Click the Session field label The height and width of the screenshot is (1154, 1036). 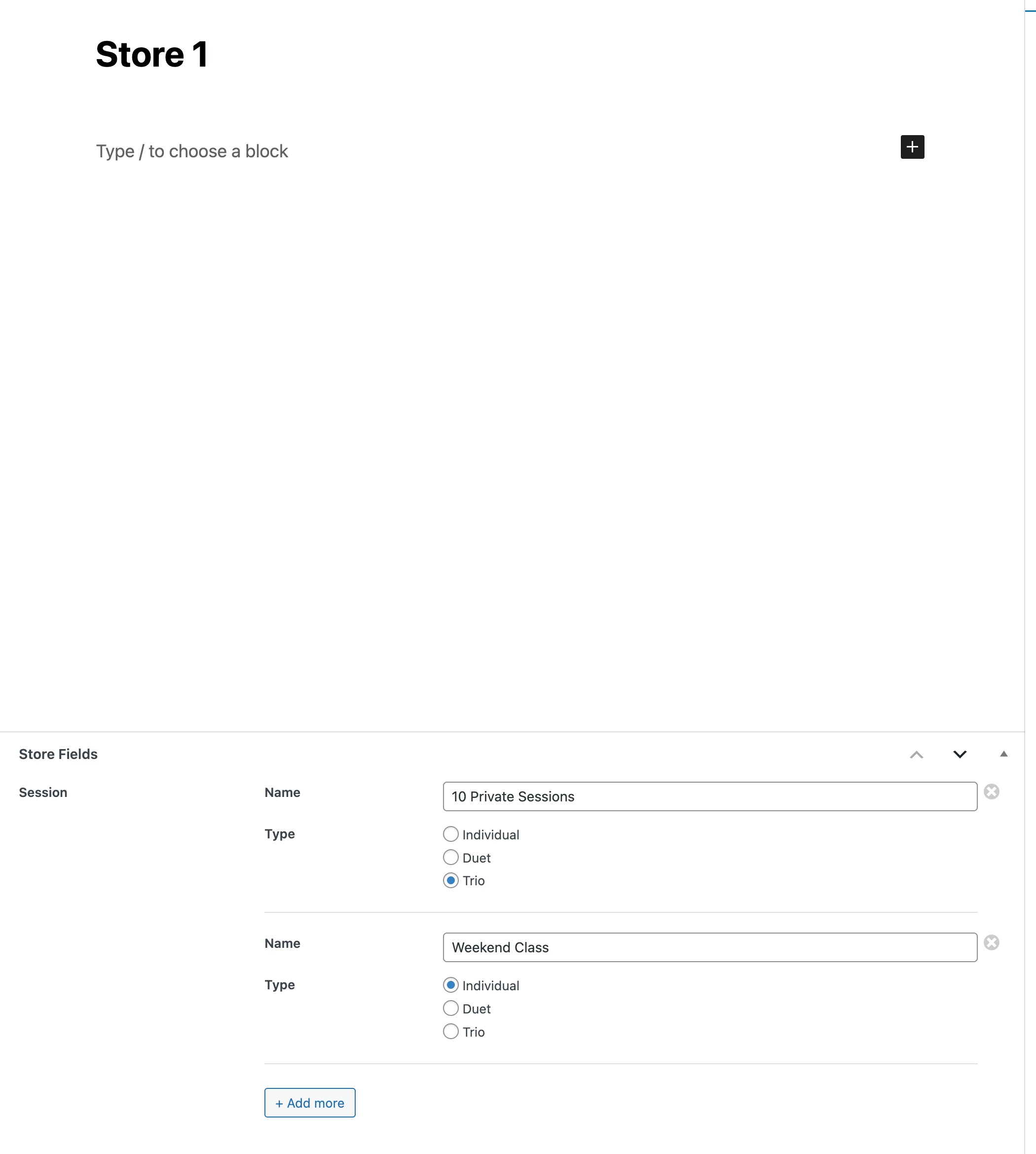(x=43, y=793)
